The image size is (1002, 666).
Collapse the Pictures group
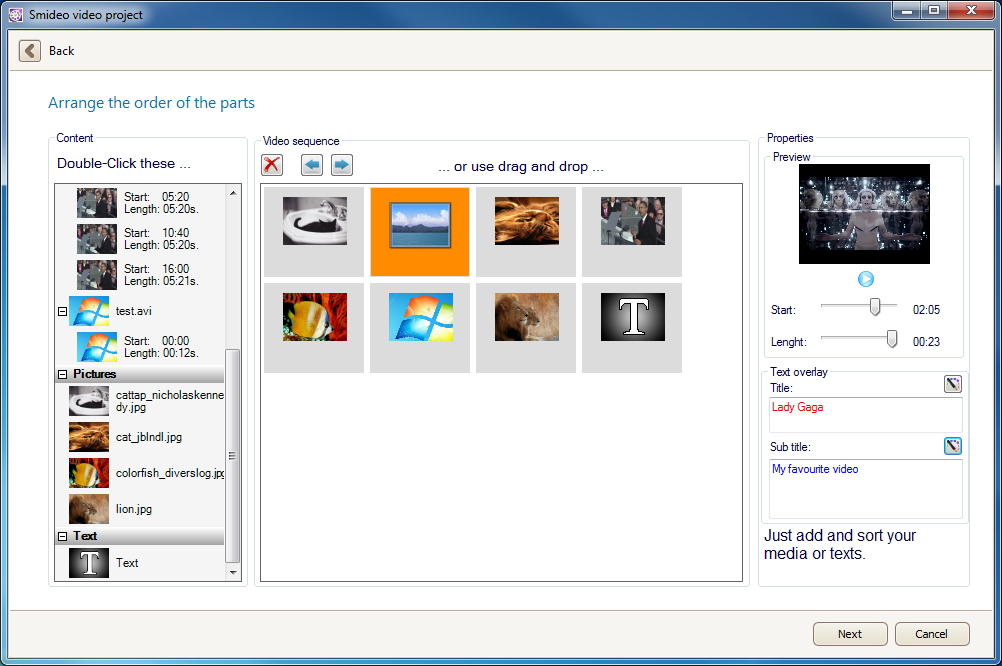click(x=62, y=374)
